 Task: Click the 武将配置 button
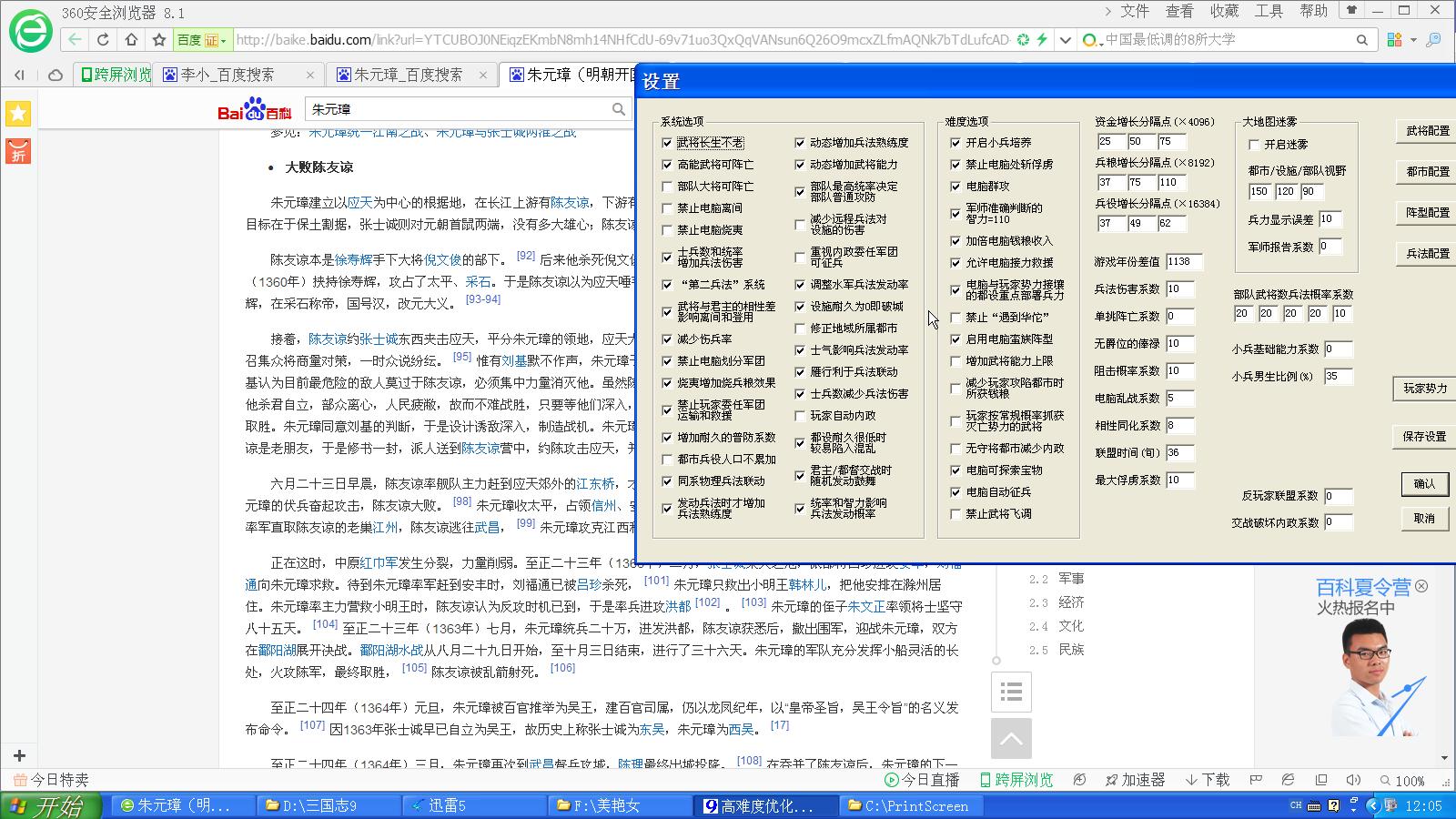(x=1427, y=131)
